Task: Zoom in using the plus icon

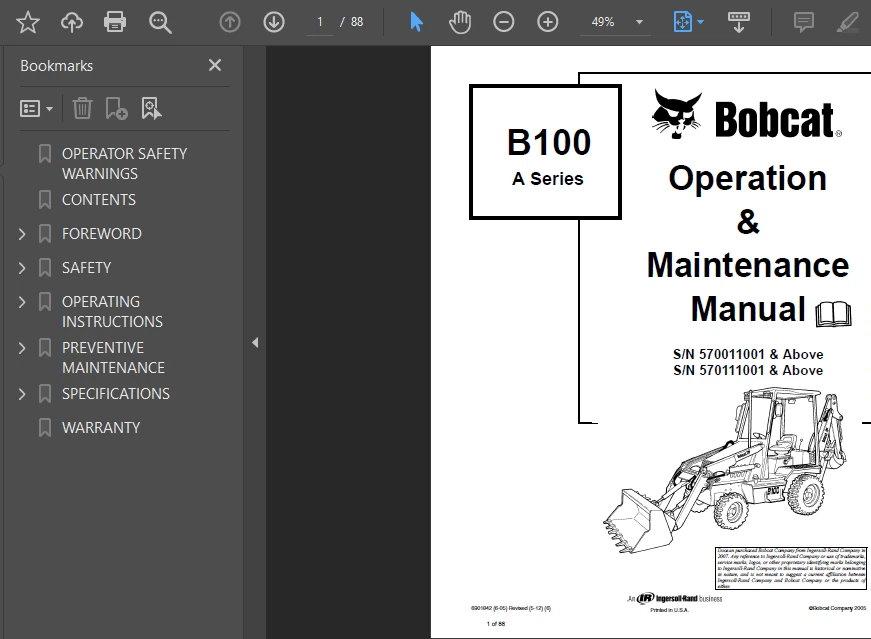Action: pos(547,21)
